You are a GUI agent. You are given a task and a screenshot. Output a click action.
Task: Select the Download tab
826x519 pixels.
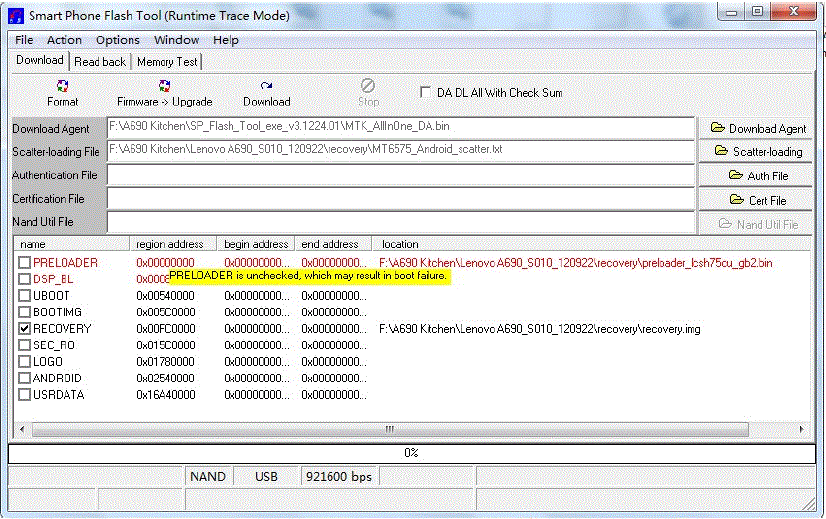(x=40, y=60)
